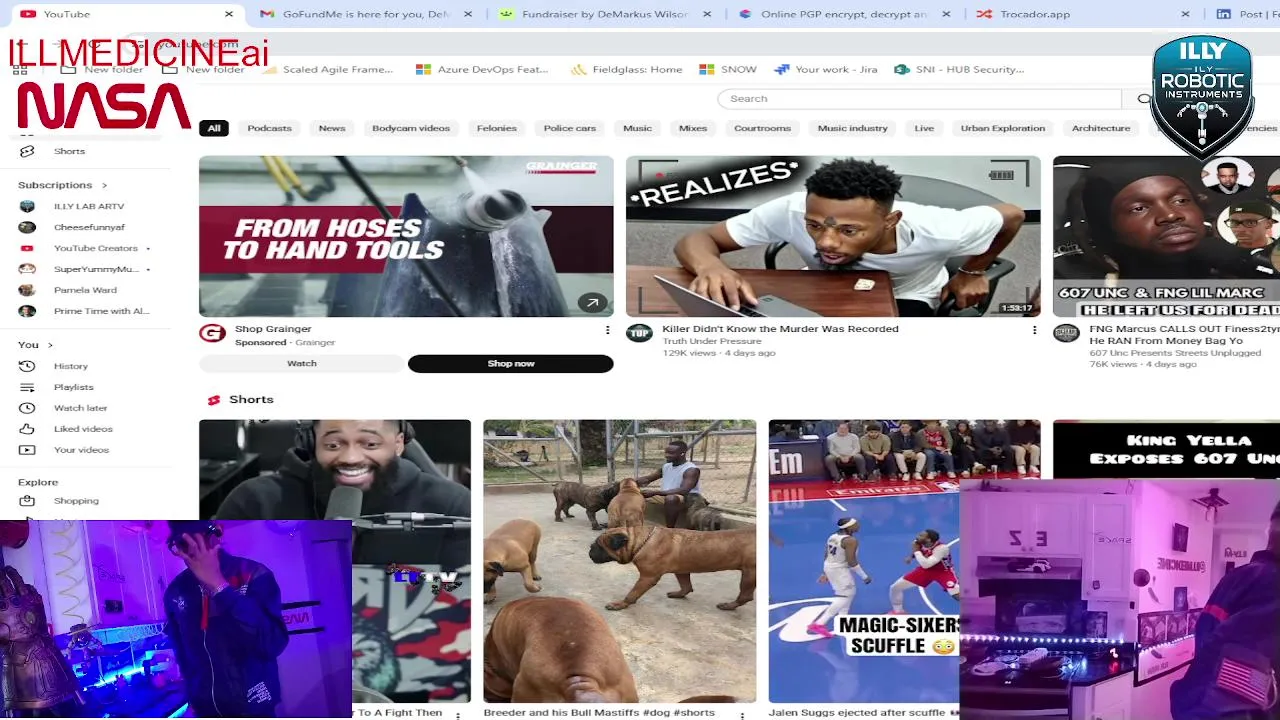The height and width of the screenshot is (720, 1280).
Task: Click the search magnifier button
Action: (1144, 99)
